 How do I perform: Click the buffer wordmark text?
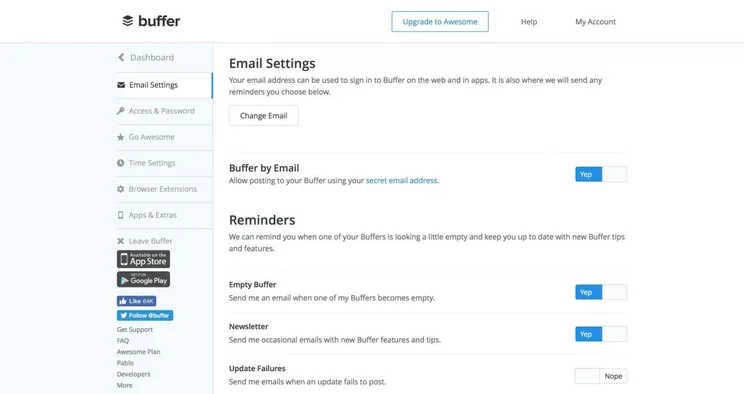(x=159, y=21)
